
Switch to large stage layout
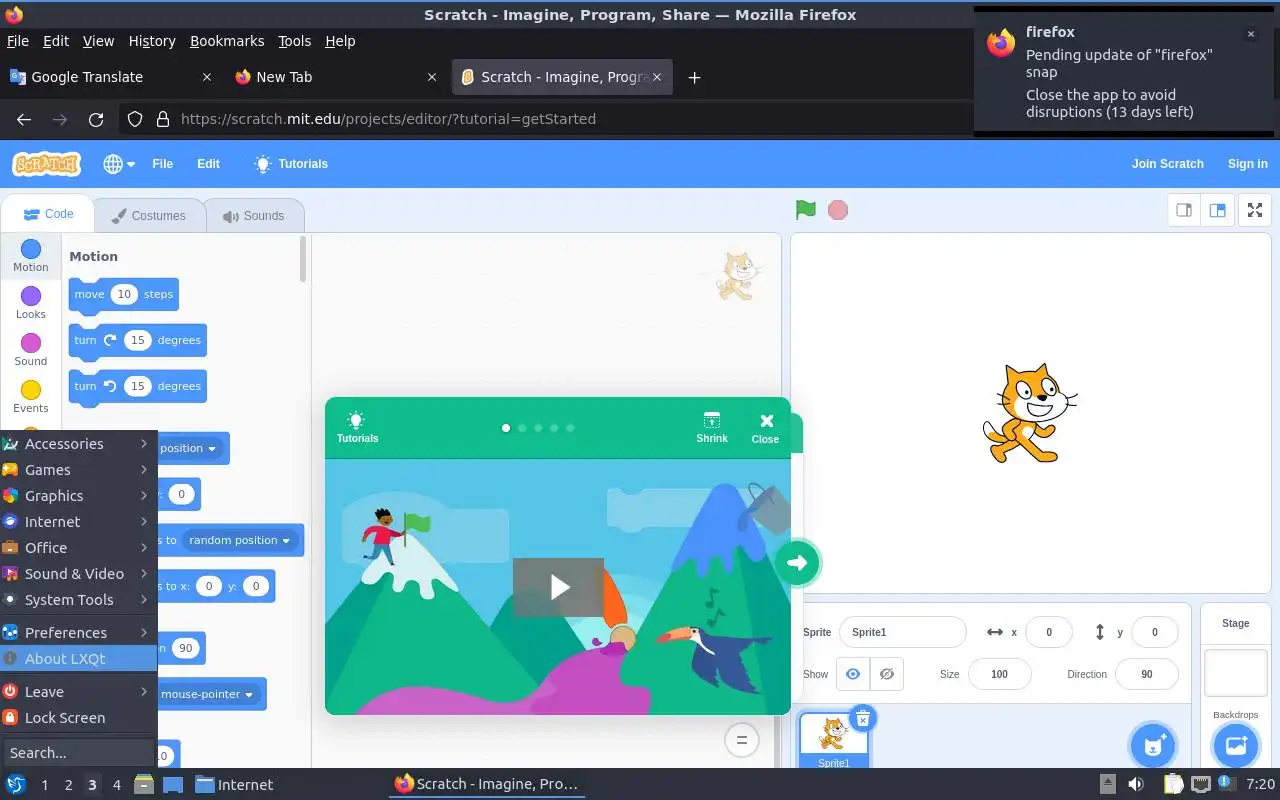click(1217, 210)
